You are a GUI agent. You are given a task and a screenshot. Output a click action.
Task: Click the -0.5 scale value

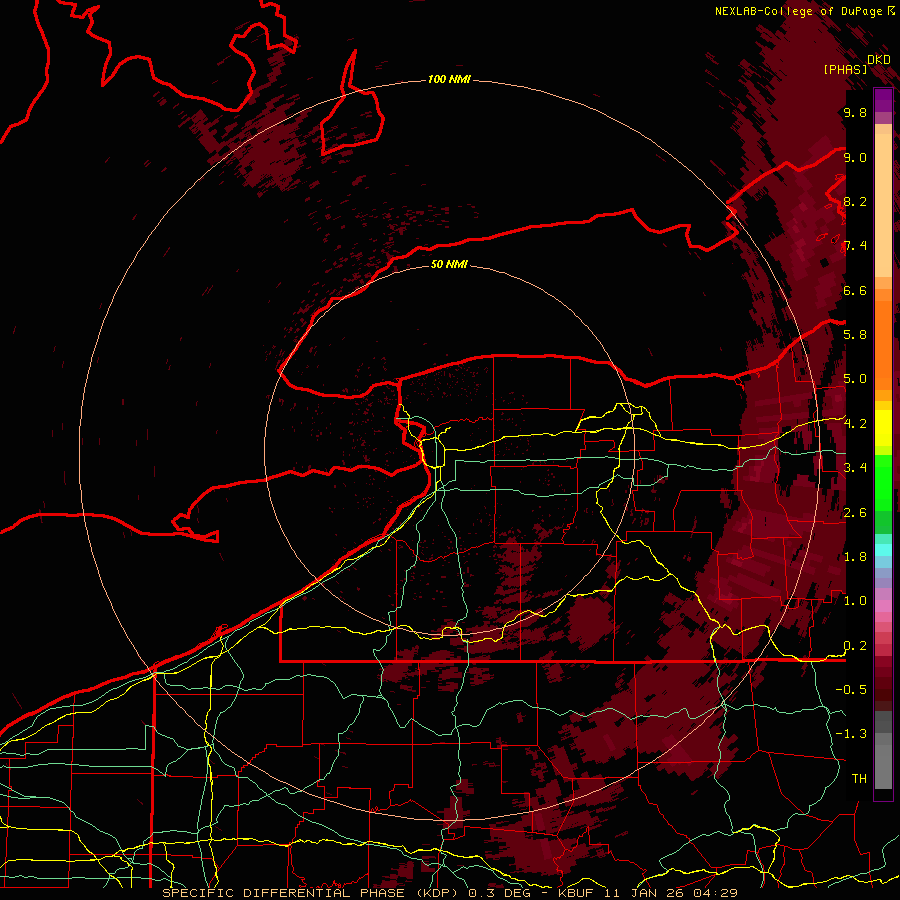point(851,690)
